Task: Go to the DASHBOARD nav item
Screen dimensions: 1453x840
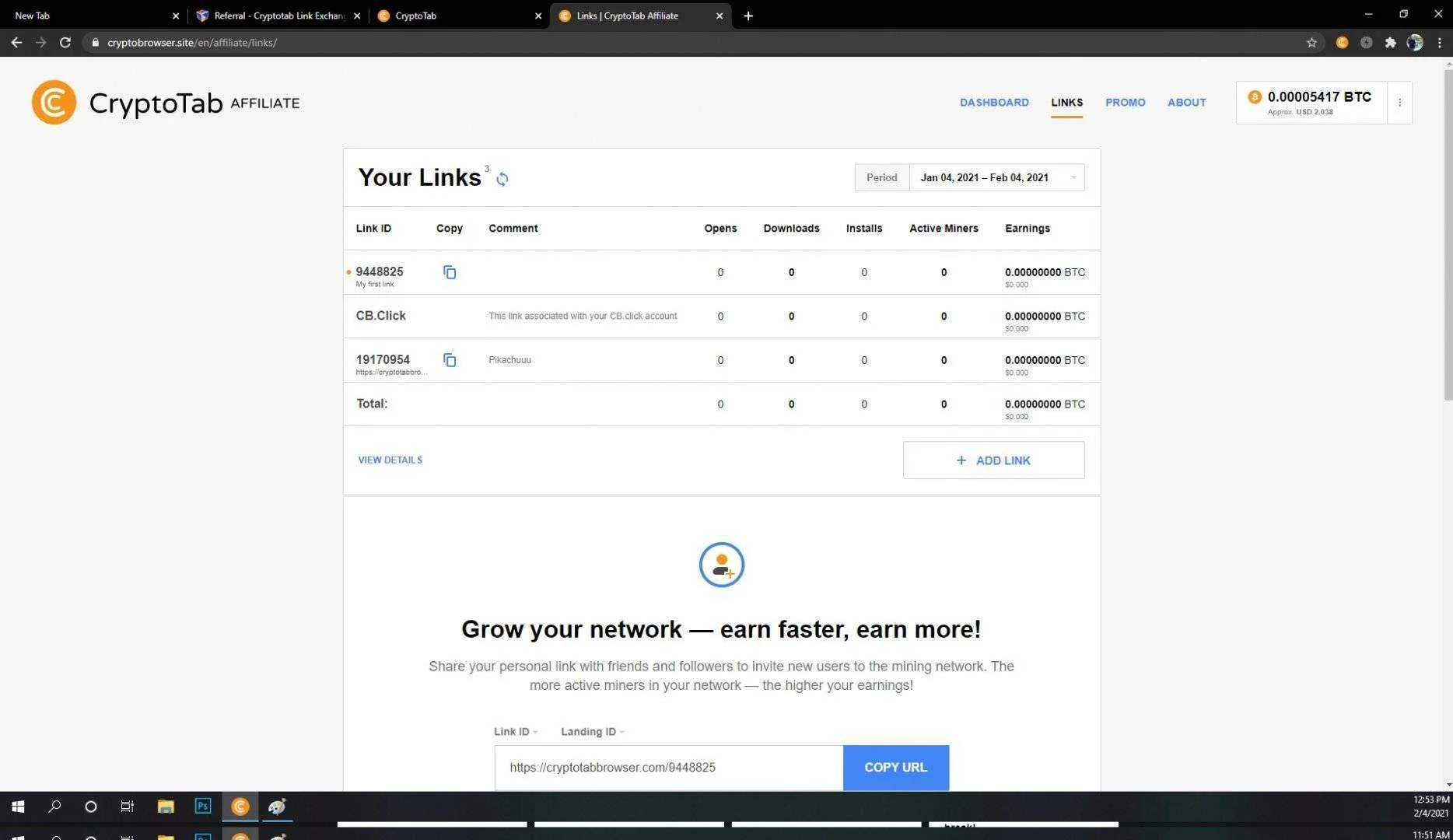Action: (x=994, y=103)
